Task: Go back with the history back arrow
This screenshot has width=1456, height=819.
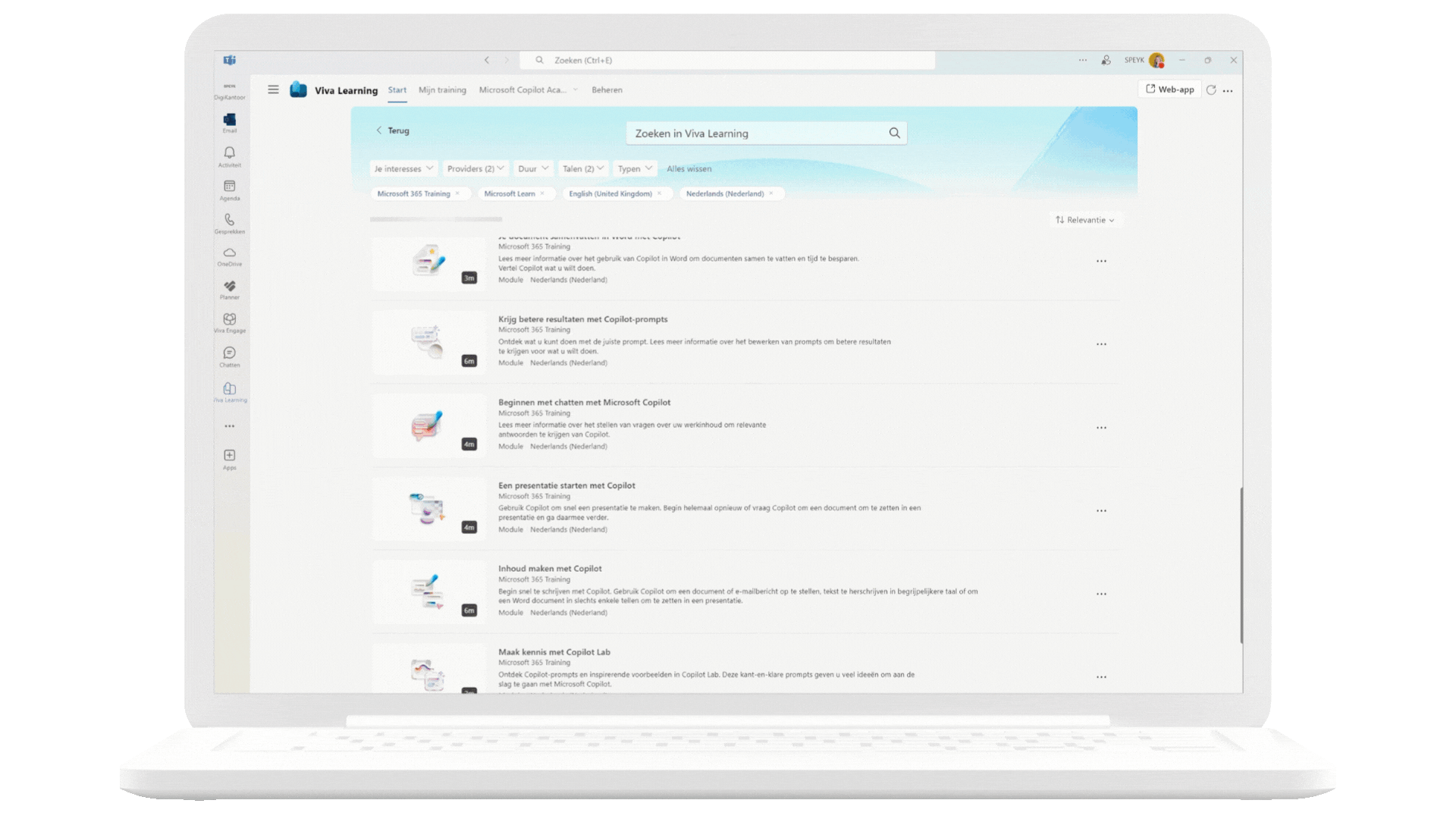Action: pos(487,60)
